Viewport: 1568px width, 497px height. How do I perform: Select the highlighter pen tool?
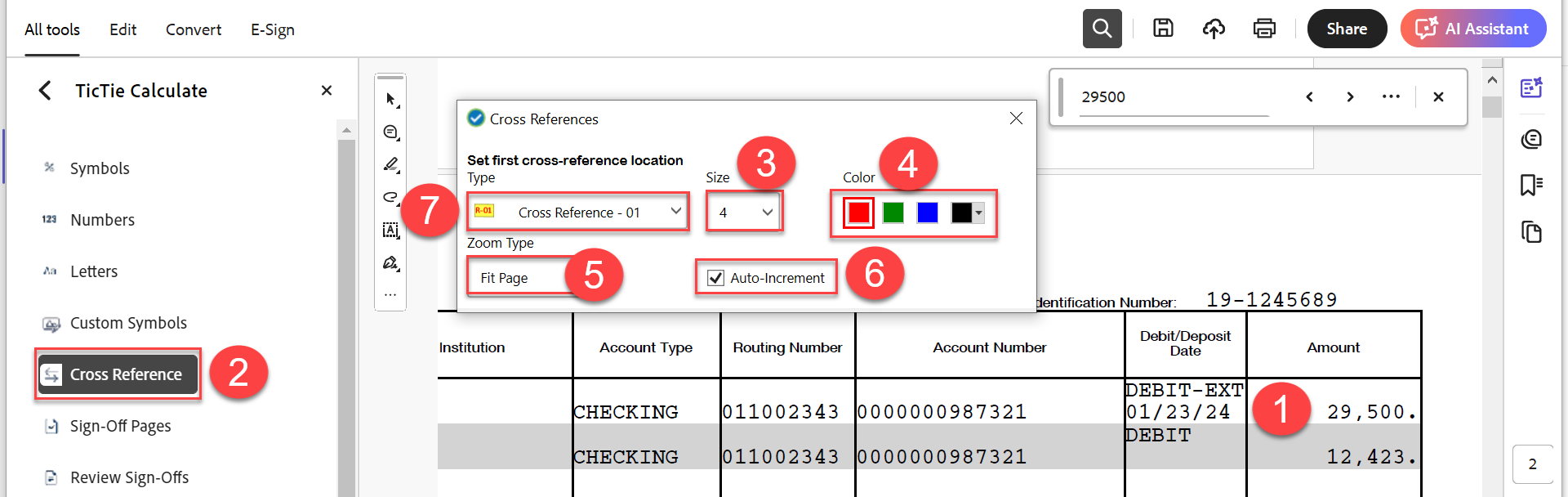click(x=390, y=165)
